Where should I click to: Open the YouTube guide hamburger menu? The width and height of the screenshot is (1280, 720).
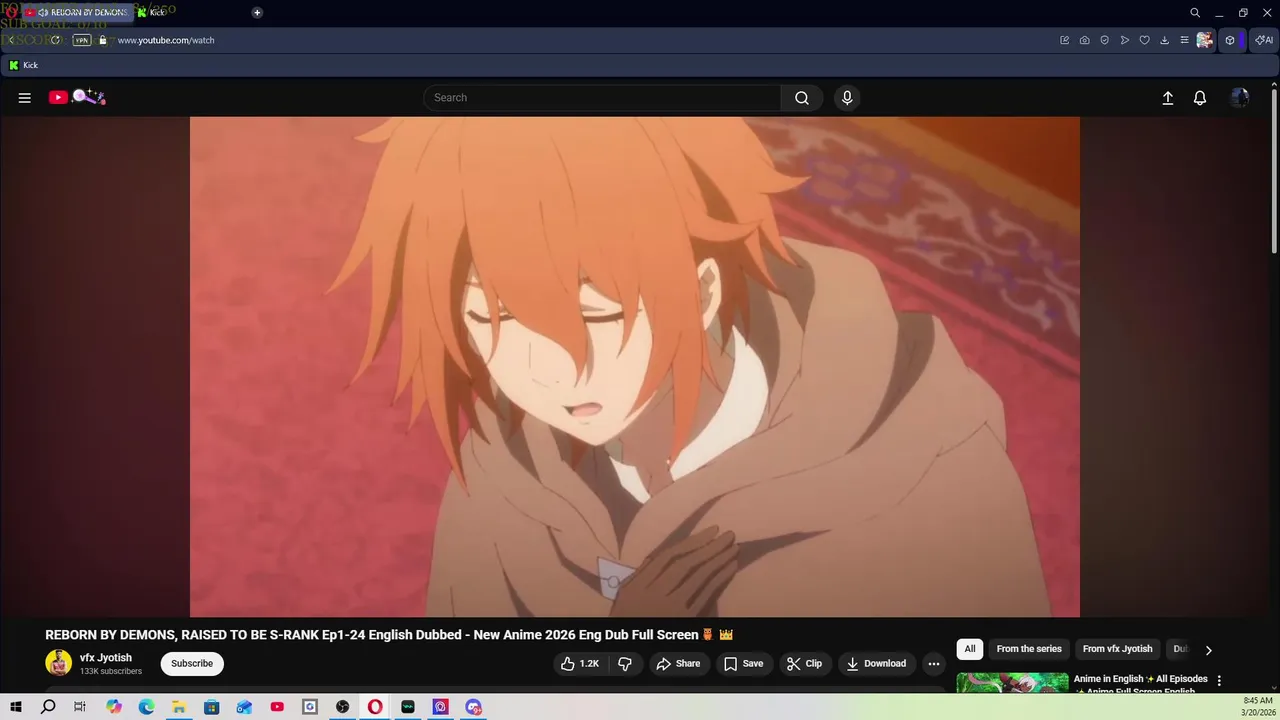click(25, 98)
